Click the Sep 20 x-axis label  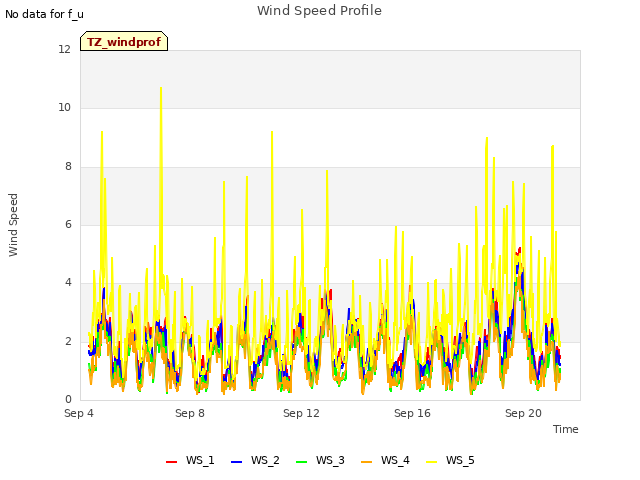523,413
